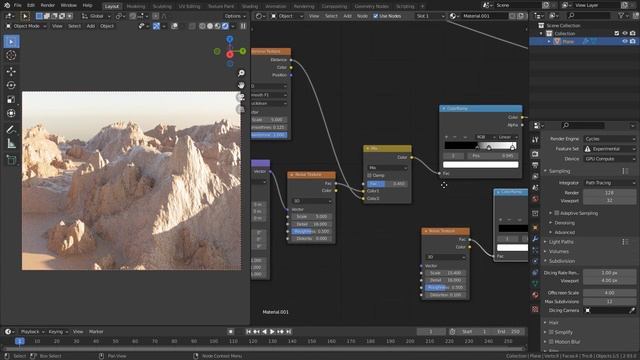Screen dimensions: 640x360
Task: Open the Texture properties checker tab
Action: click(535, 309)
